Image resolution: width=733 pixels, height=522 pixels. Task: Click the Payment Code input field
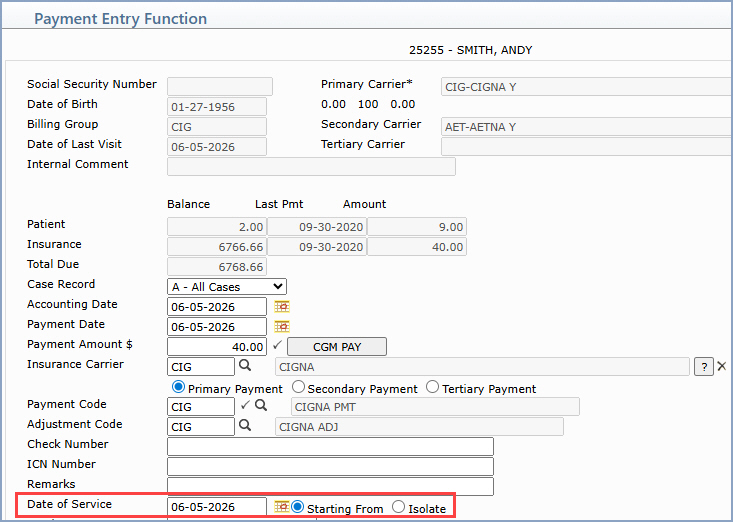pos(201,407)
